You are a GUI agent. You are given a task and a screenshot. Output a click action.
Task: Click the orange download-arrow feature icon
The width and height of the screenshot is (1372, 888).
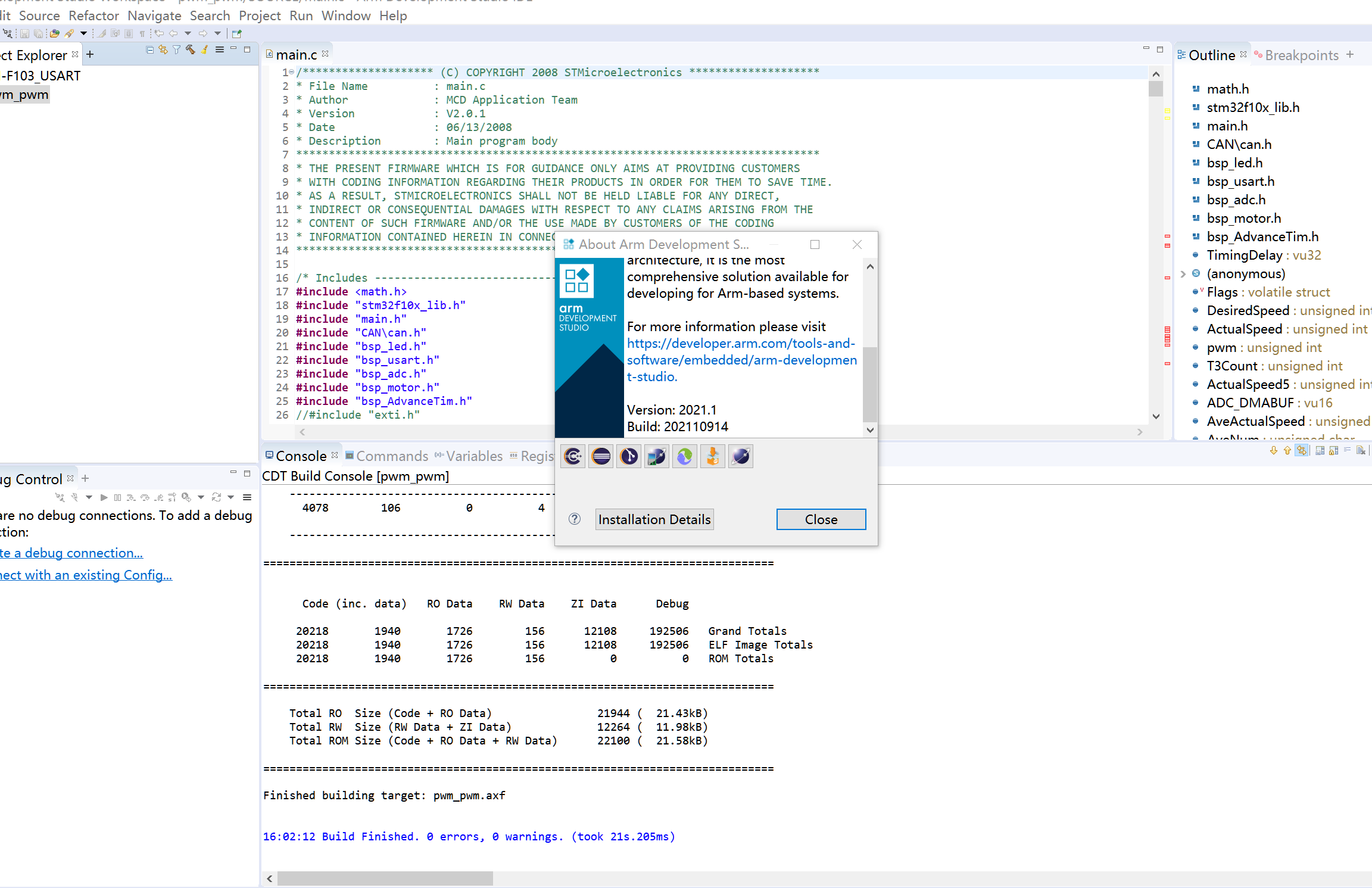click(x=713, y=456)
